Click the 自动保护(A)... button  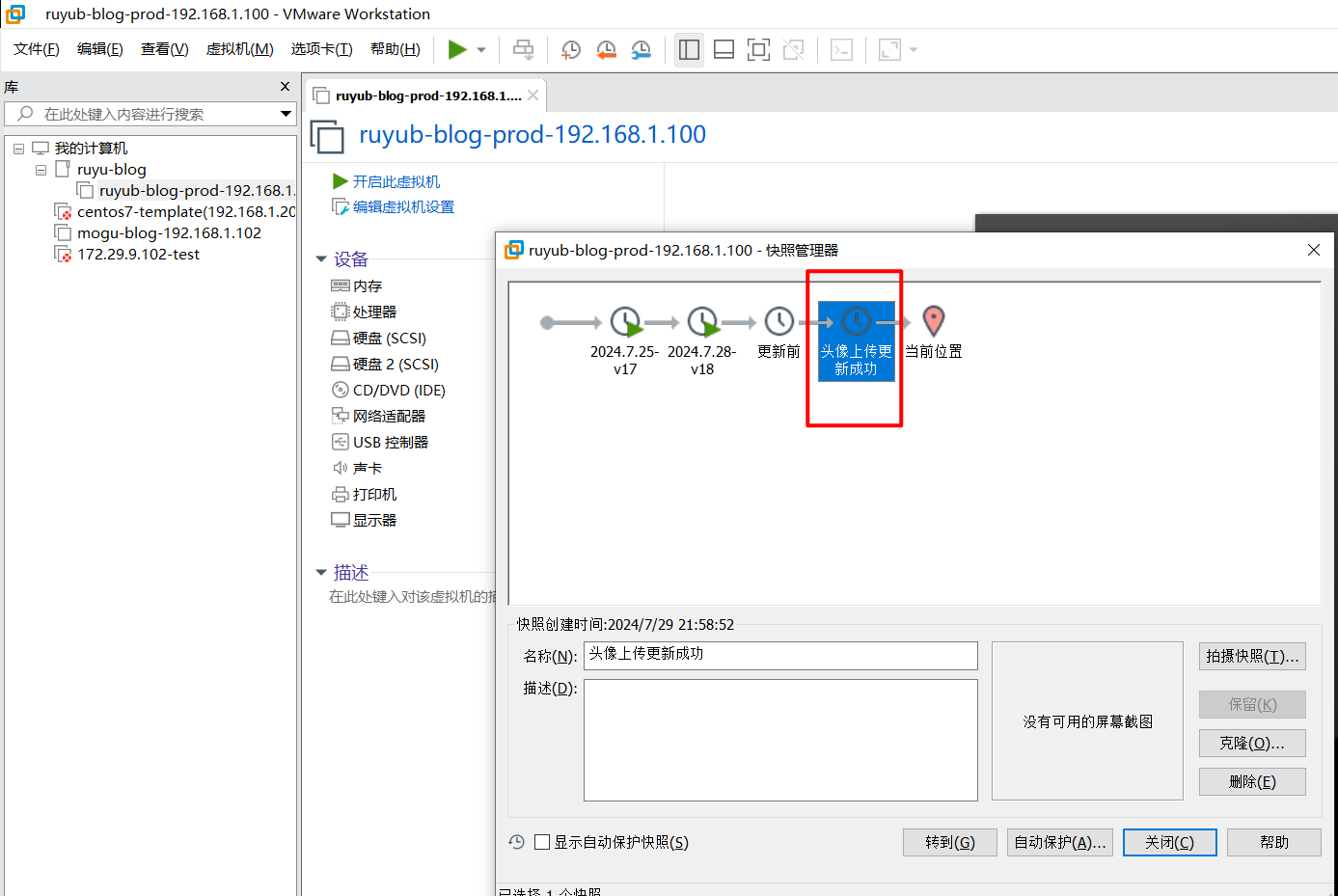coord(1060,842)
